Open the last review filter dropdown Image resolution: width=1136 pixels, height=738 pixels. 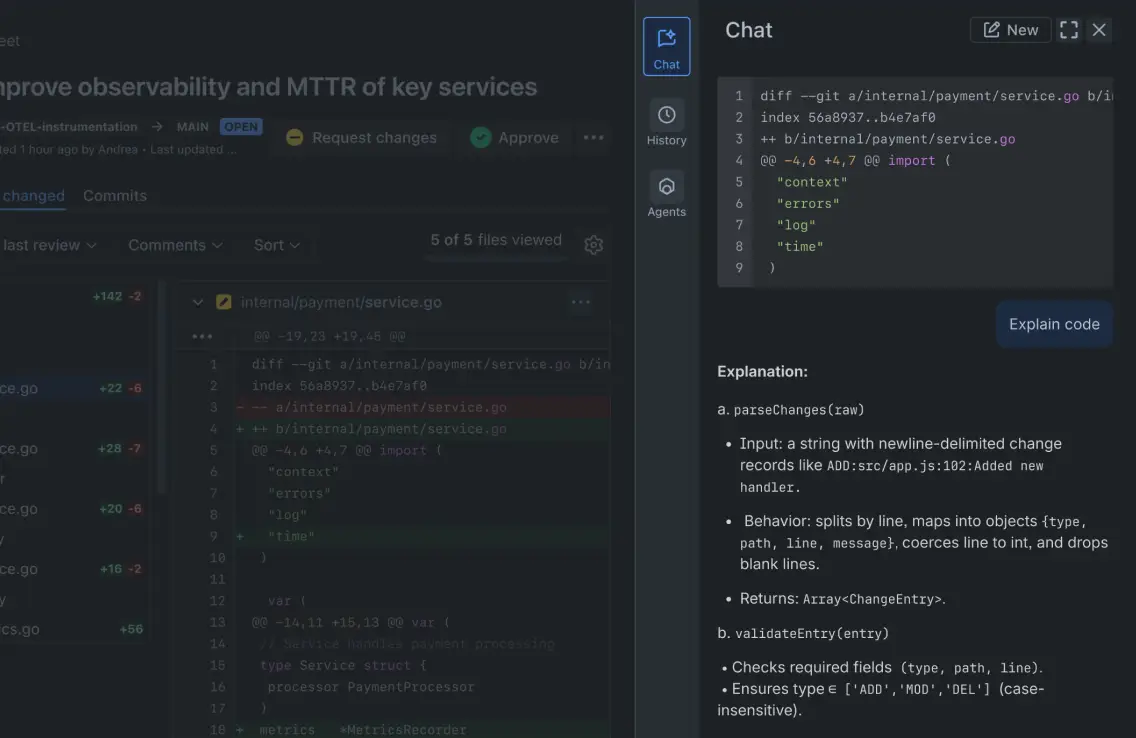pyautogui.click(x=50, y=245)
